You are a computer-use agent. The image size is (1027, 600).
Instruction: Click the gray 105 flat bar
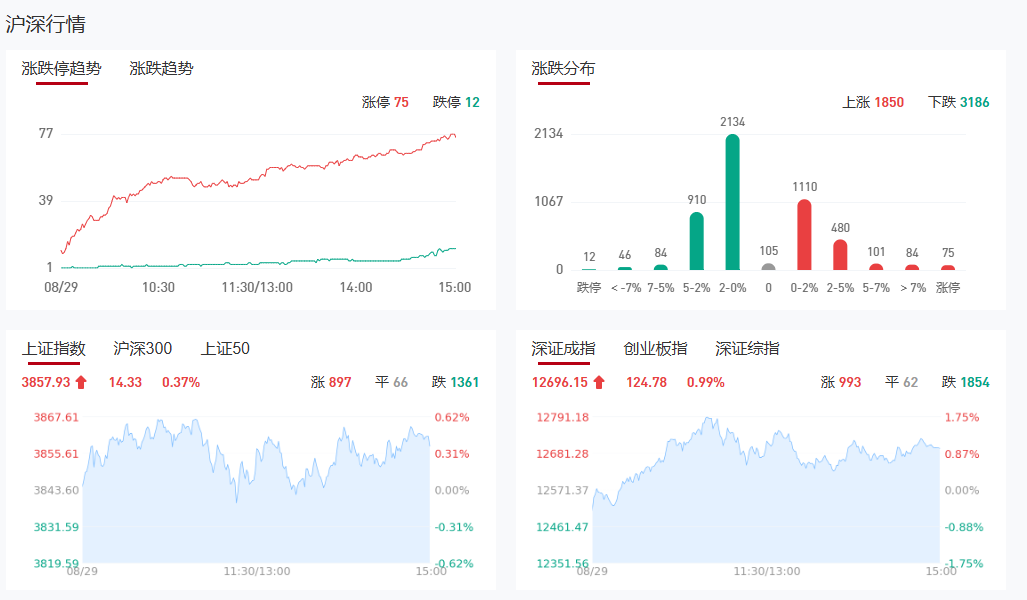coord(768,267)
